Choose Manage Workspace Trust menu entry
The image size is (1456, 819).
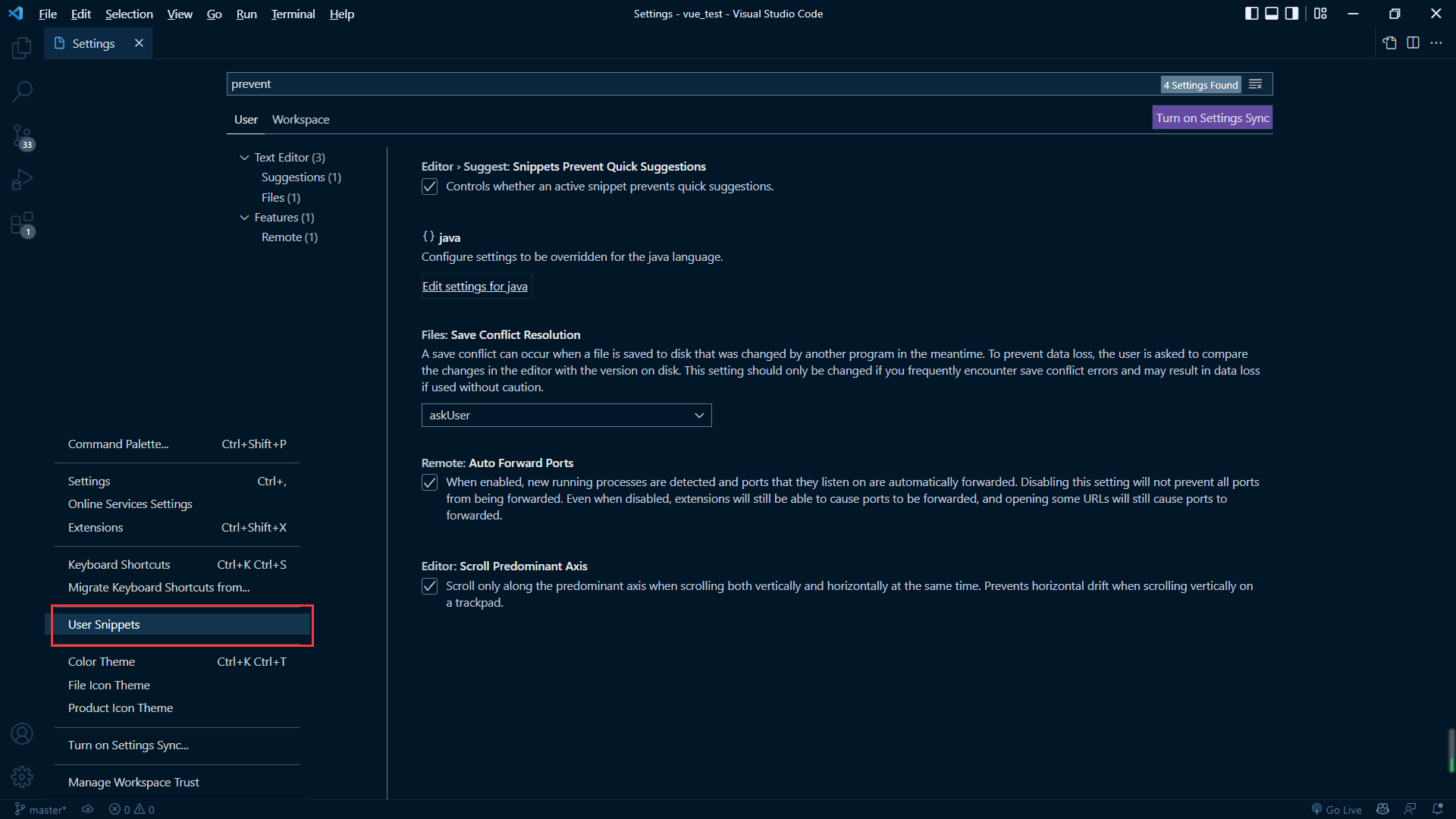coord(177,783)
